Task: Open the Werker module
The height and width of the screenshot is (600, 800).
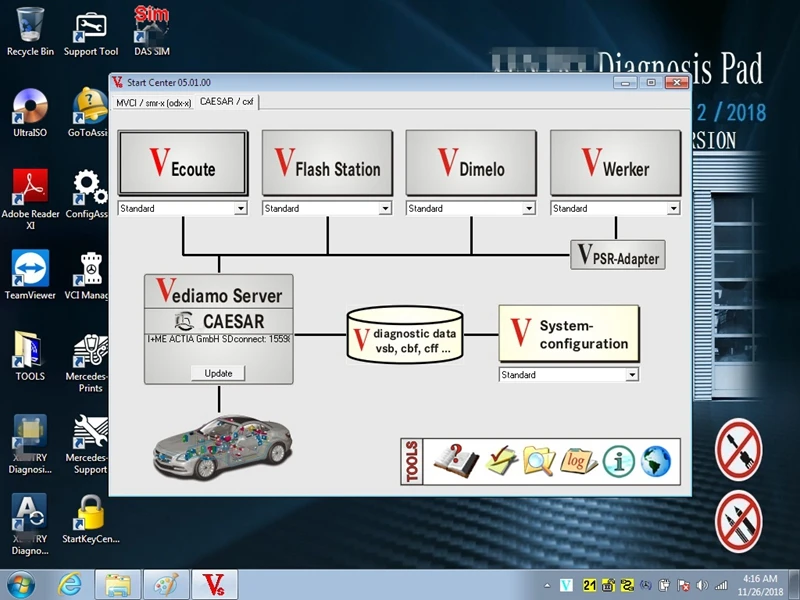Action: pyautogui.click(x=615, y=163)
